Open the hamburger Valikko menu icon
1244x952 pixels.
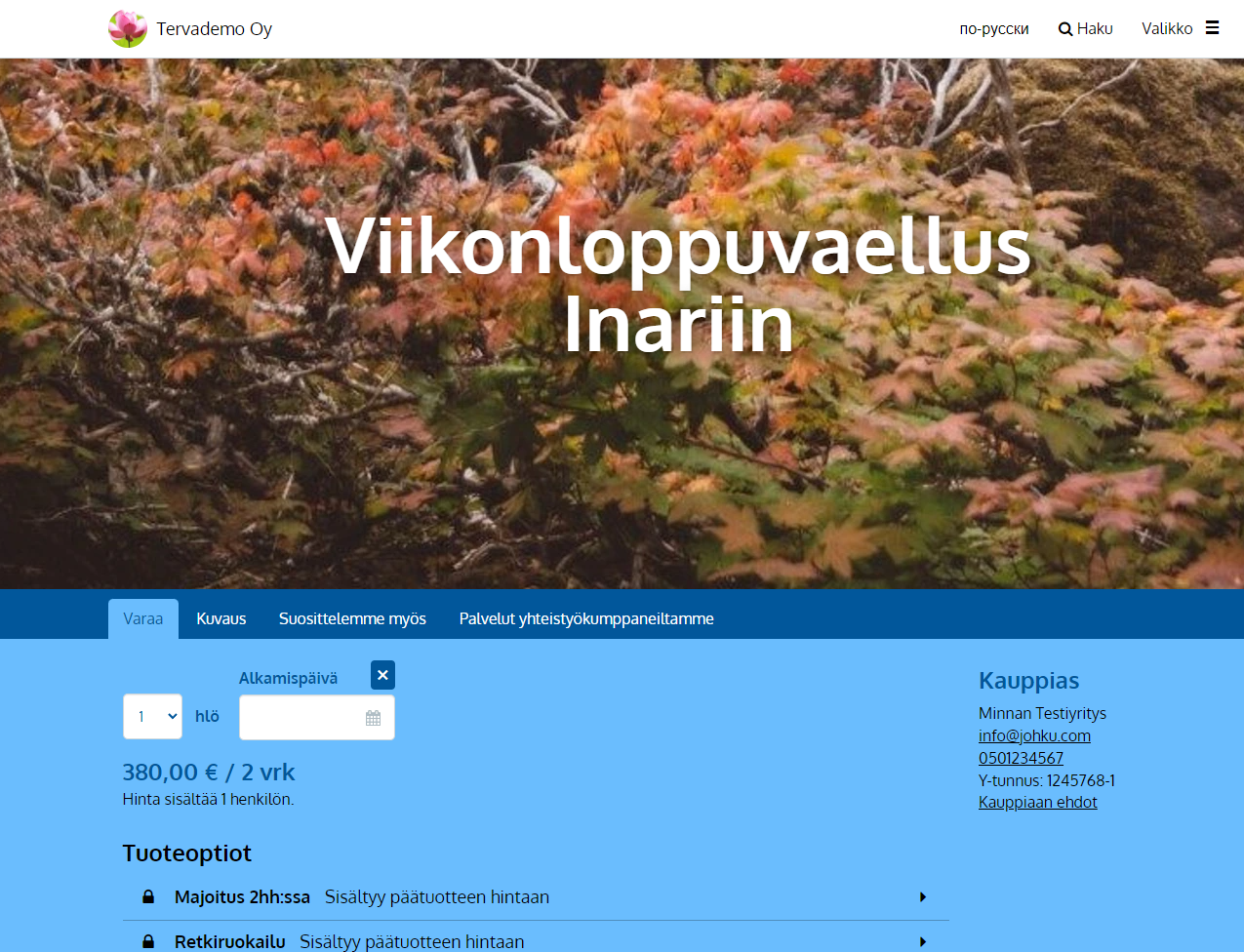tap(1212, 28)
